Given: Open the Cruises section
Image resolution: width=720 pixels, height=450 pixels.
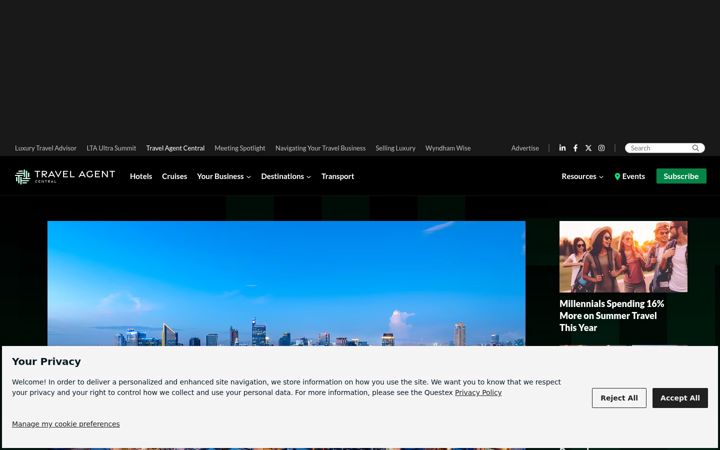Looking at the screenshot, I should pos(174,176).
